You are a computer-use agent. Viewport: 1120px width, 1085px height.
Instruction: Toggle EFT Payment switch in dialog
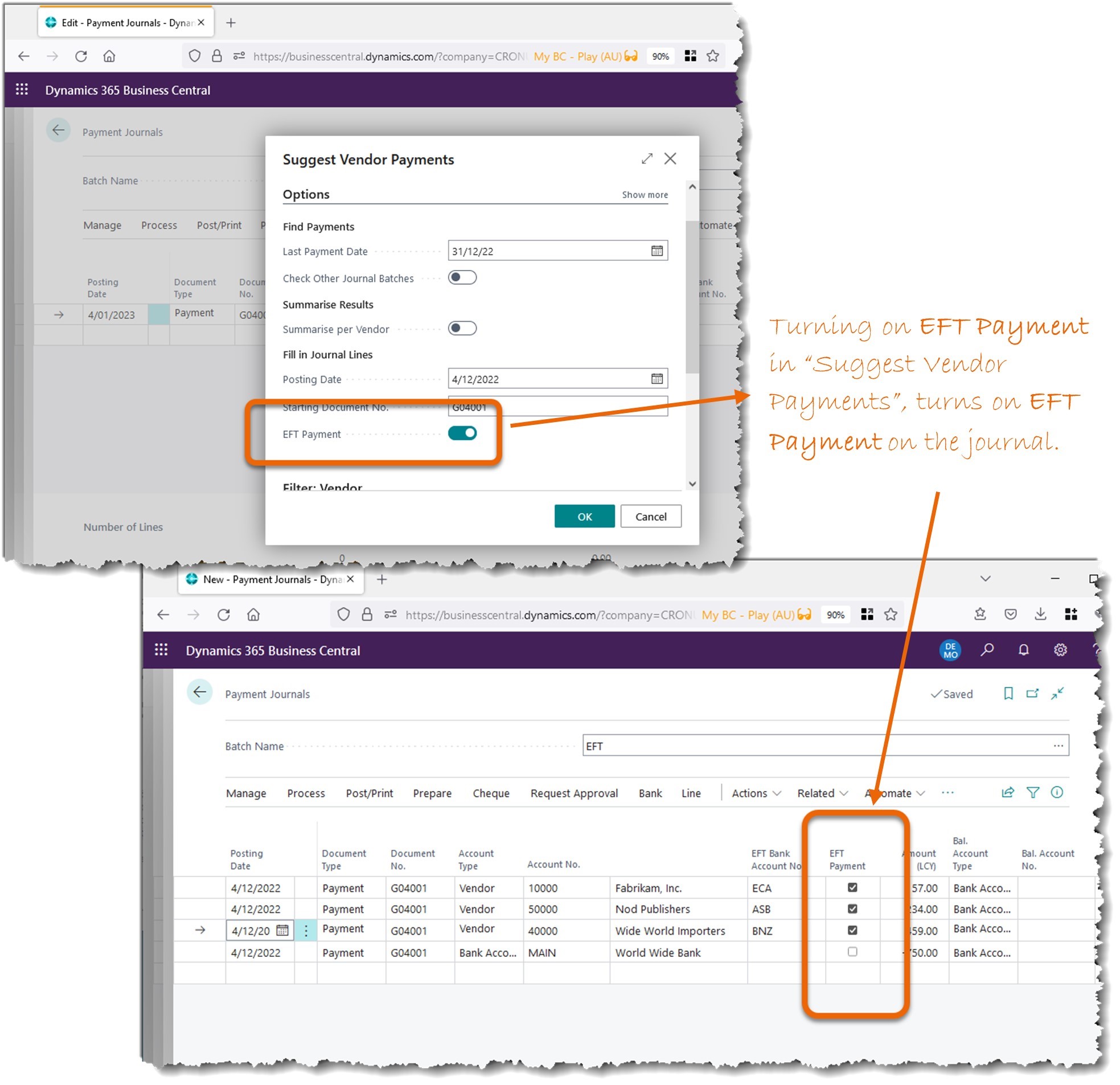coord(462,433)
